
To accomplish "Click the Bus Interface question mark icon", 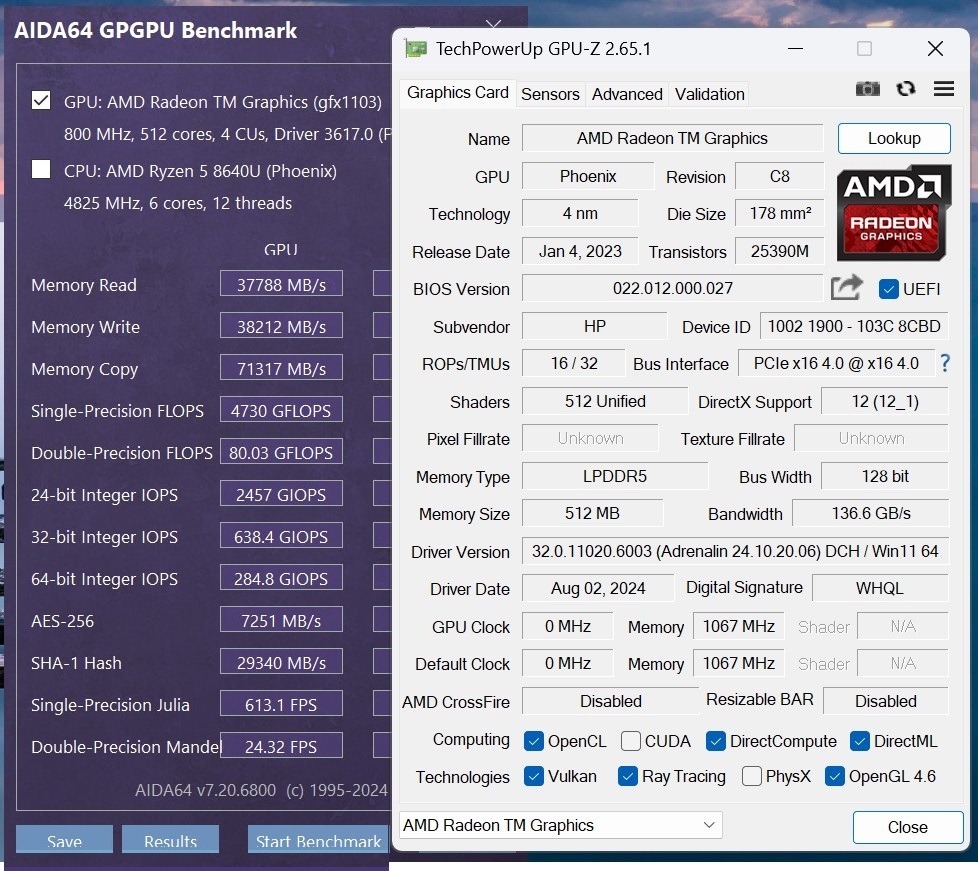I will tap(944, 363).
